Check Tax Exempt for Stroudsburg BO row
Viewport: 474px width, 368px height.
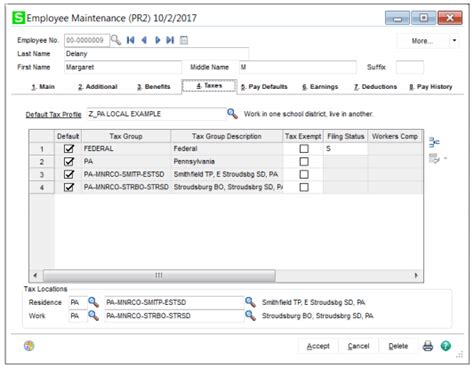click(x=304, y=187)
